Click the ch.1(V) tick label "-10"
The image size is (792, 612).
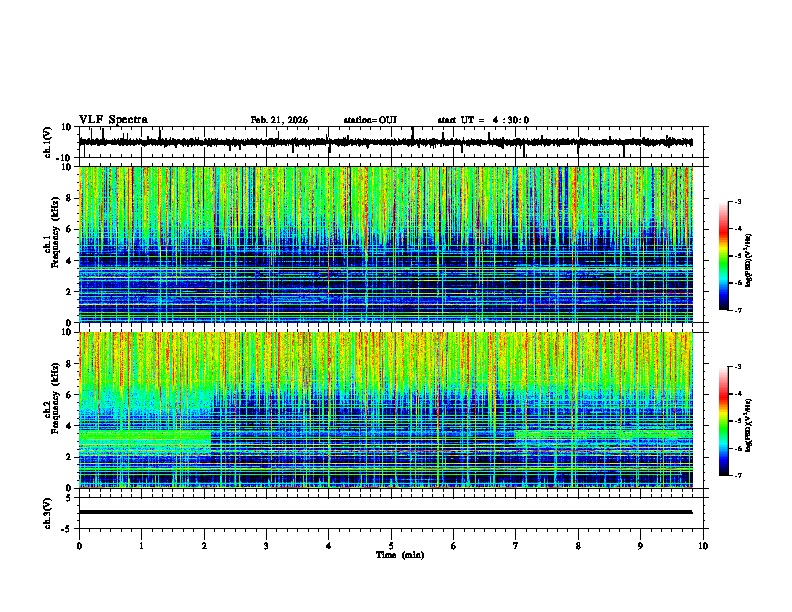[65, 158]
